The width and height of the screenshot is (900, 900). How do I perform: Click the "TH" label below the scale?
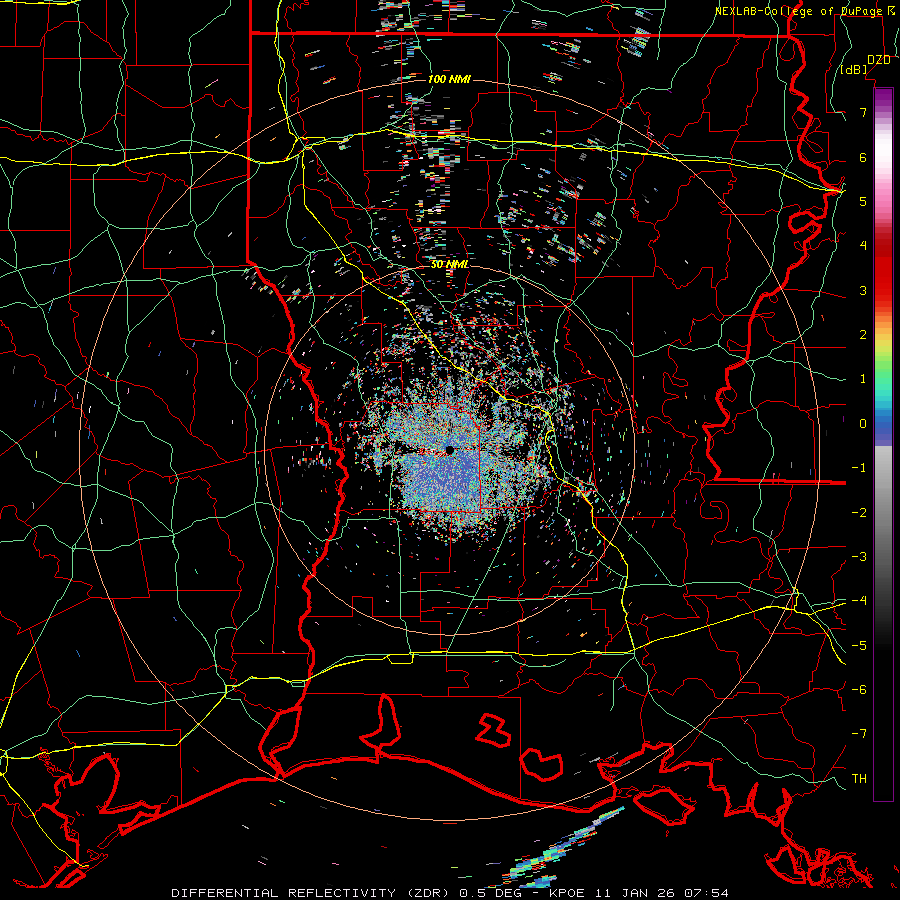tap(859, 779)
